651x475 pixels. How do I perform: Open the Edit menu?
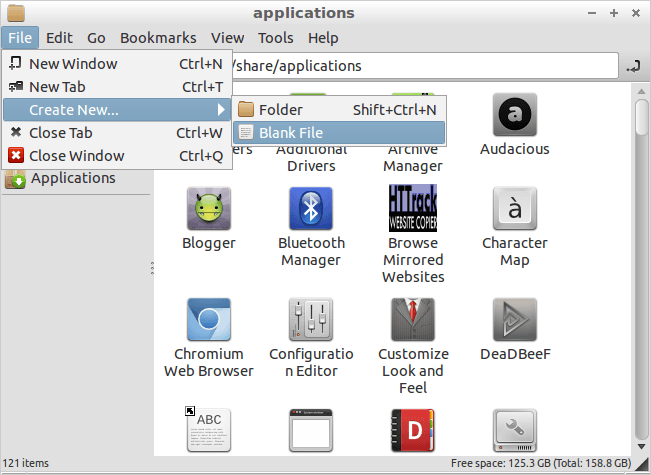pyautogui.click(x=59, y=38)
